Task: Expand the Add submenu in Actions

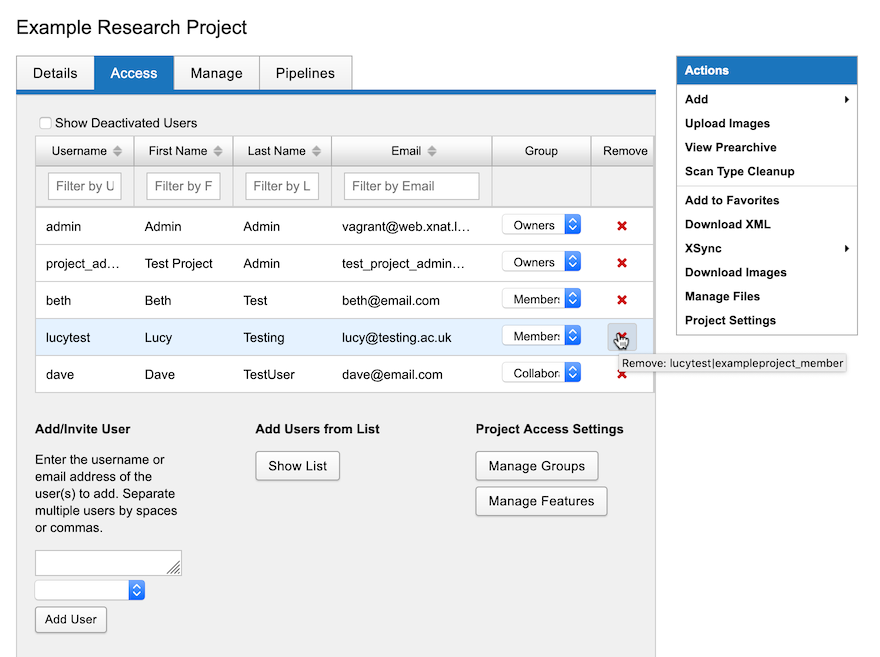Action: (767, 99)
